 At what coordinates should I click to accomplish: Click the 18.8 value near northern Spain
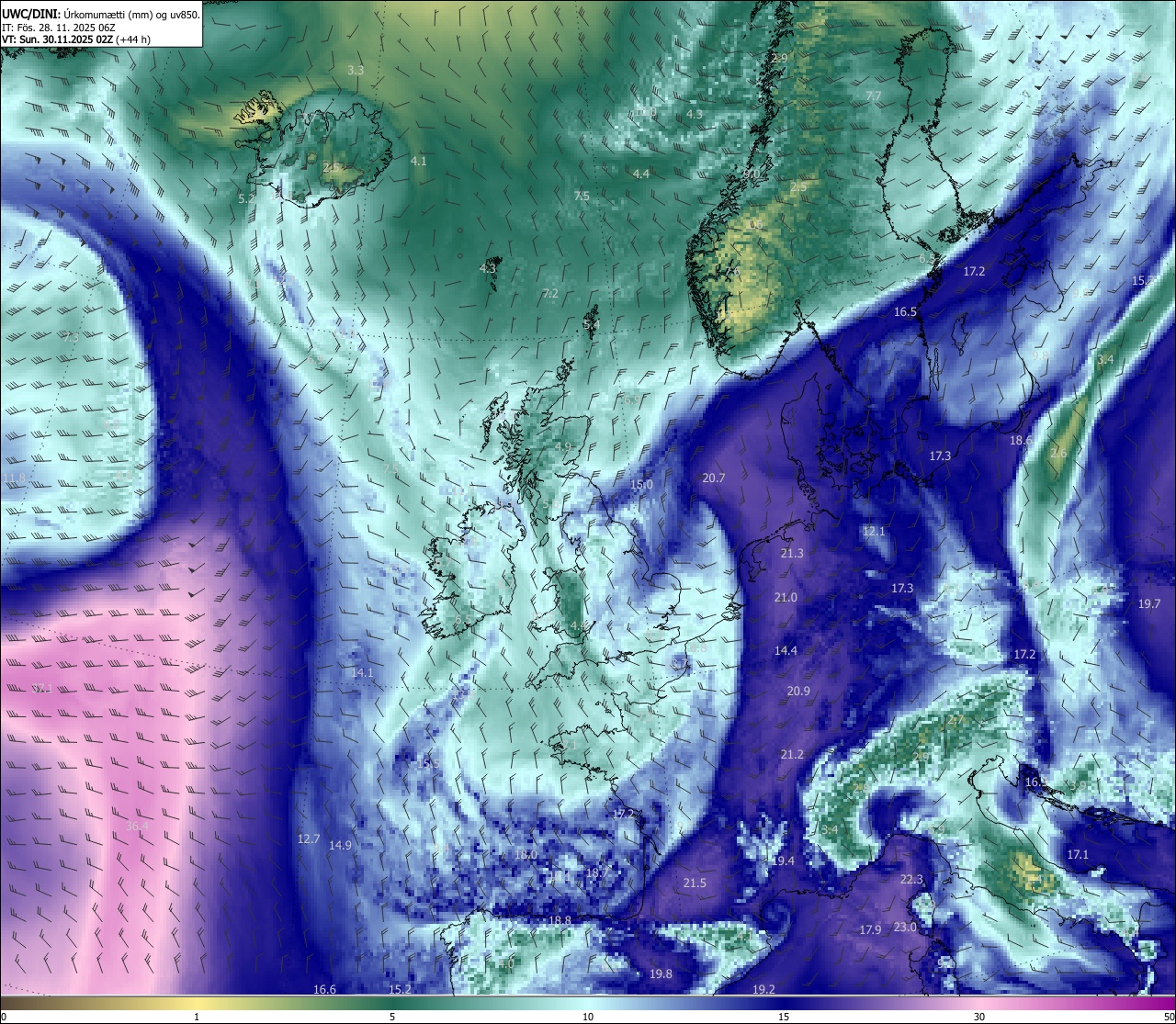point(560,921)
